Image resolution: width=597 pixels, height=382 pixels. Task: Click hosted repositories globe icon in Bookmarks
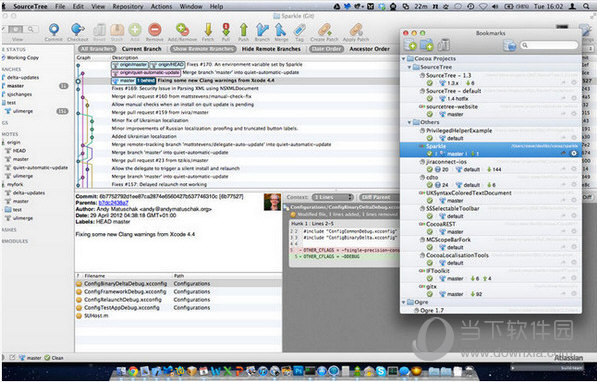coord(510,46)
